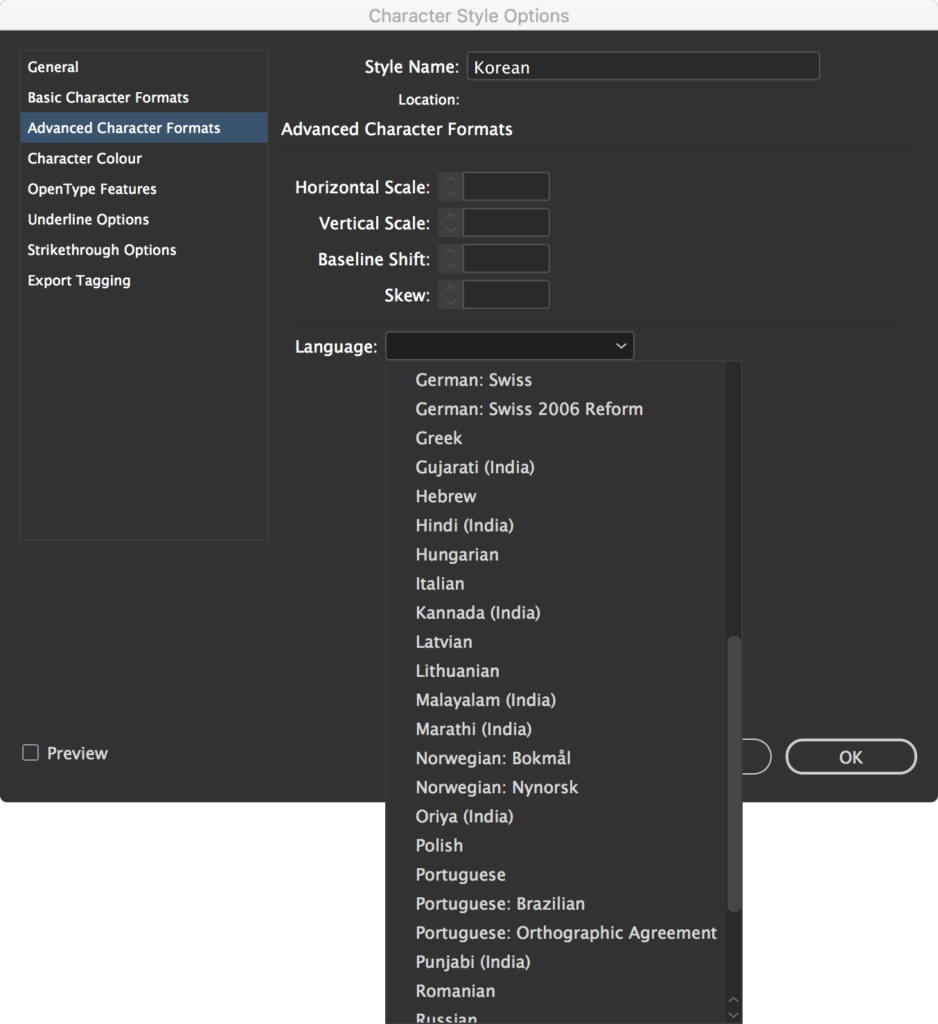Click the language list scroll-down arrow

click(x=734, y=1015)
